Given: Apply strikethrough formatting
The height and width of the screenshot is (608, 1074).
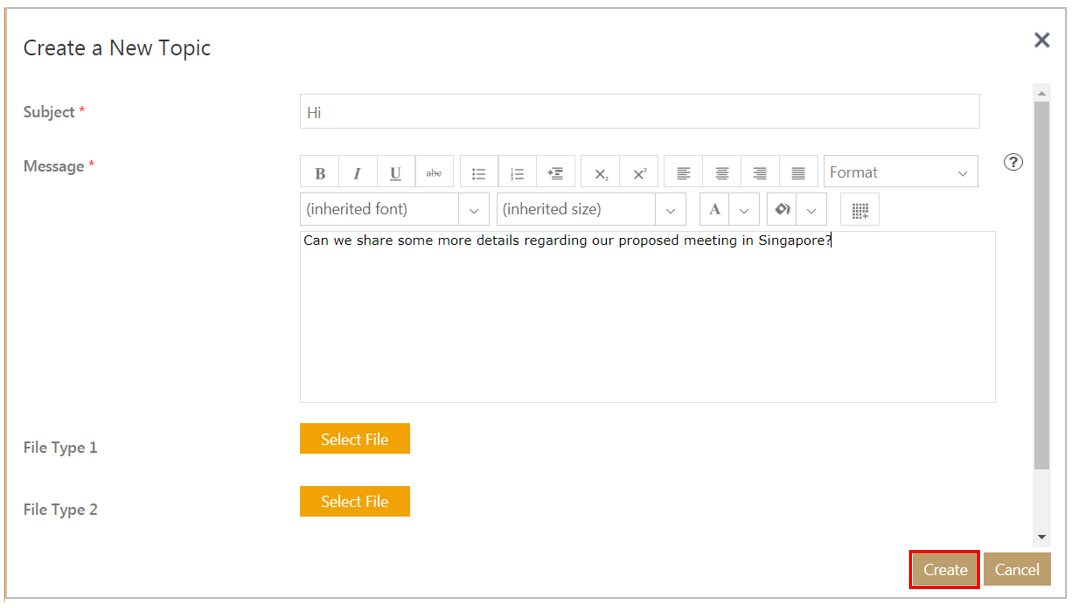Looking at the screenshot, I should (434, 173).
